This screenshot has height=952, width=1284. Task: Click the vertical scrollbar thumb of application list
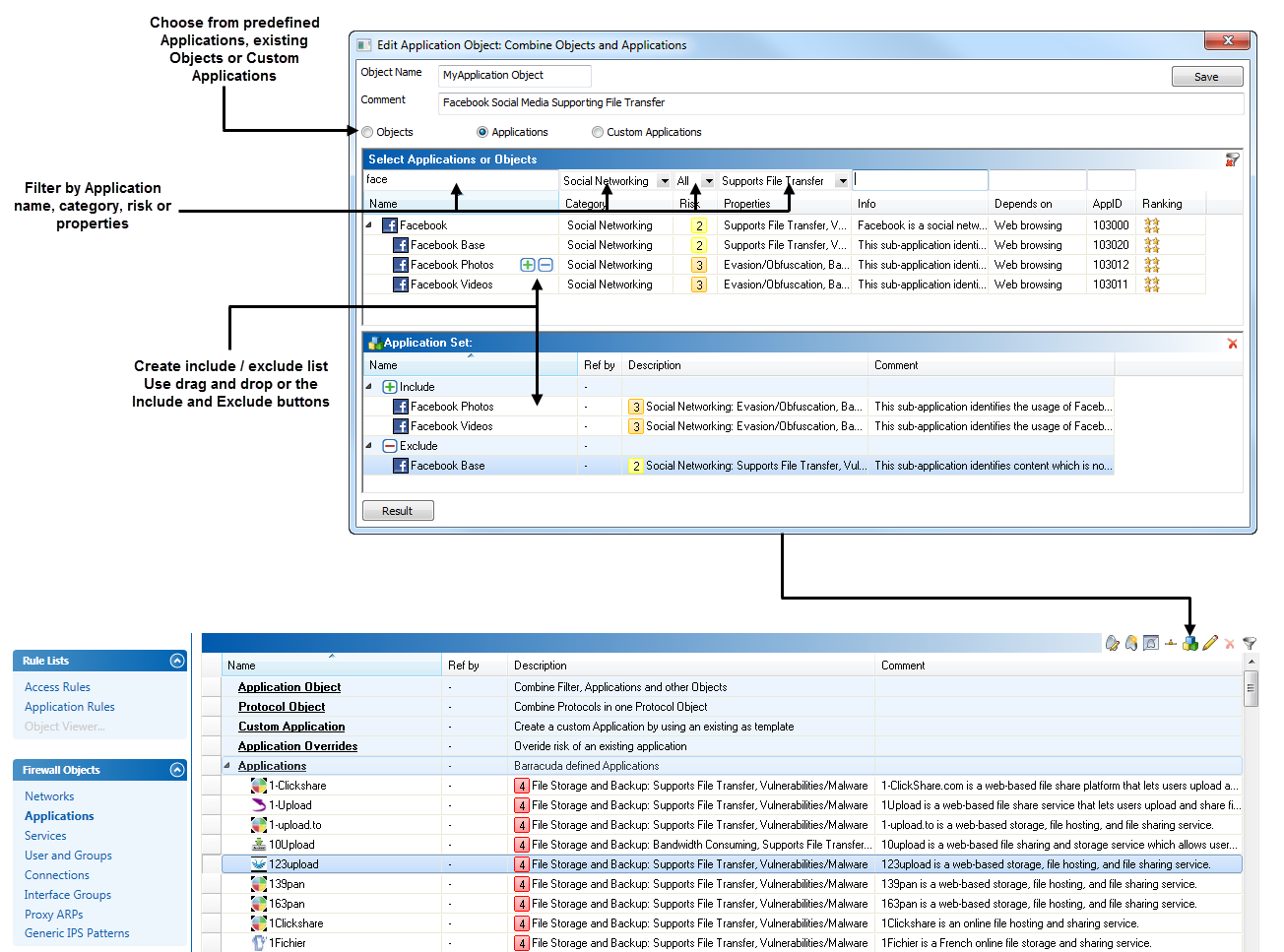click(x=1251, y=688)
